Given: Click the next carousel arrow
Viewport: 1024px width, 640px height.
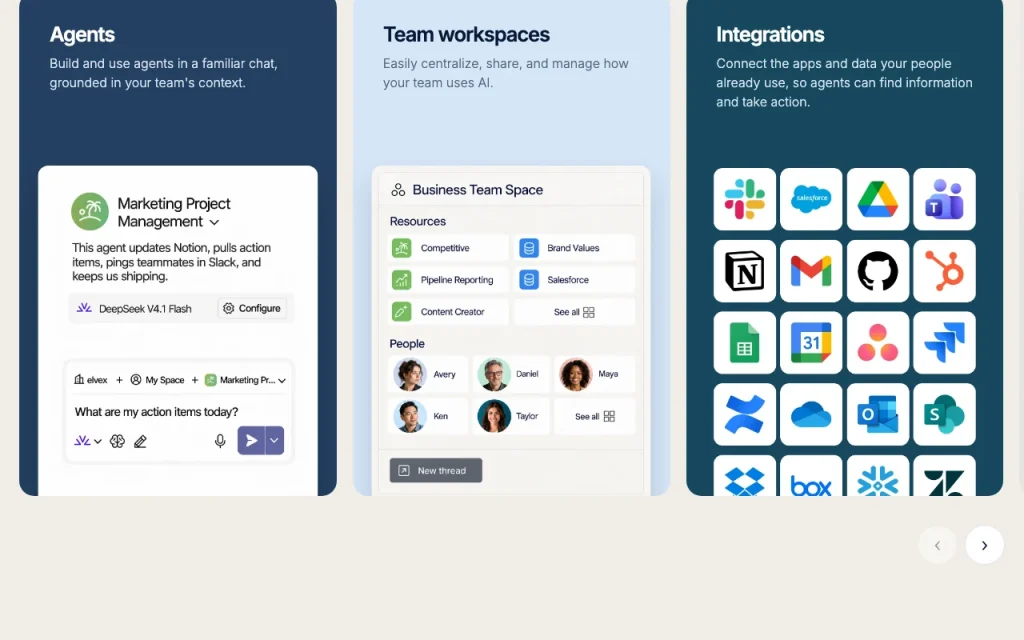Looking at the screenshot, I should tap(984, 545).
